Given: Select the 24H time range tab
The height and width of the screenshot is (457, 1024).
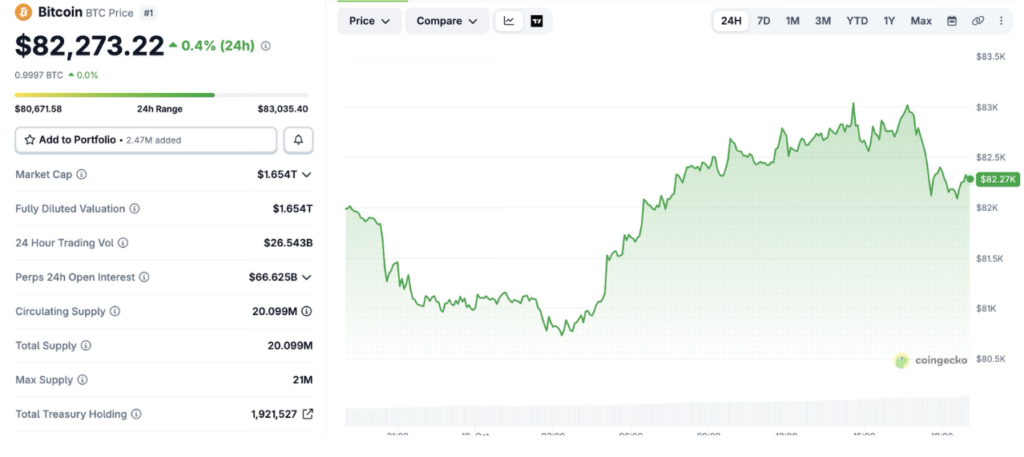Looking at the screenshot, I should pyautogui.click(x=731, y=21).
